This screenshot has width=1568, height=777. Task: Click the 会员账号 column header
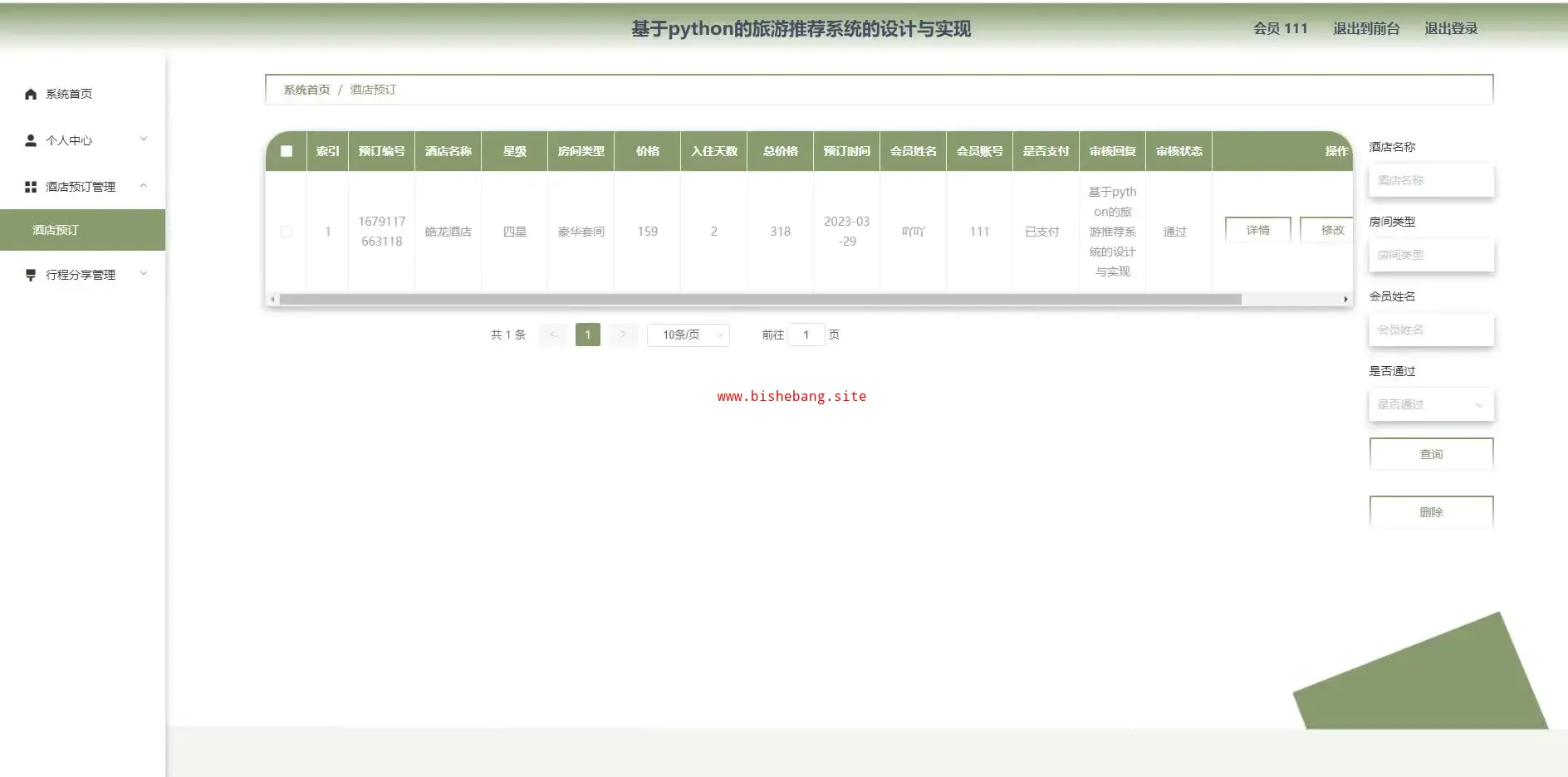(x=979, y=151)
